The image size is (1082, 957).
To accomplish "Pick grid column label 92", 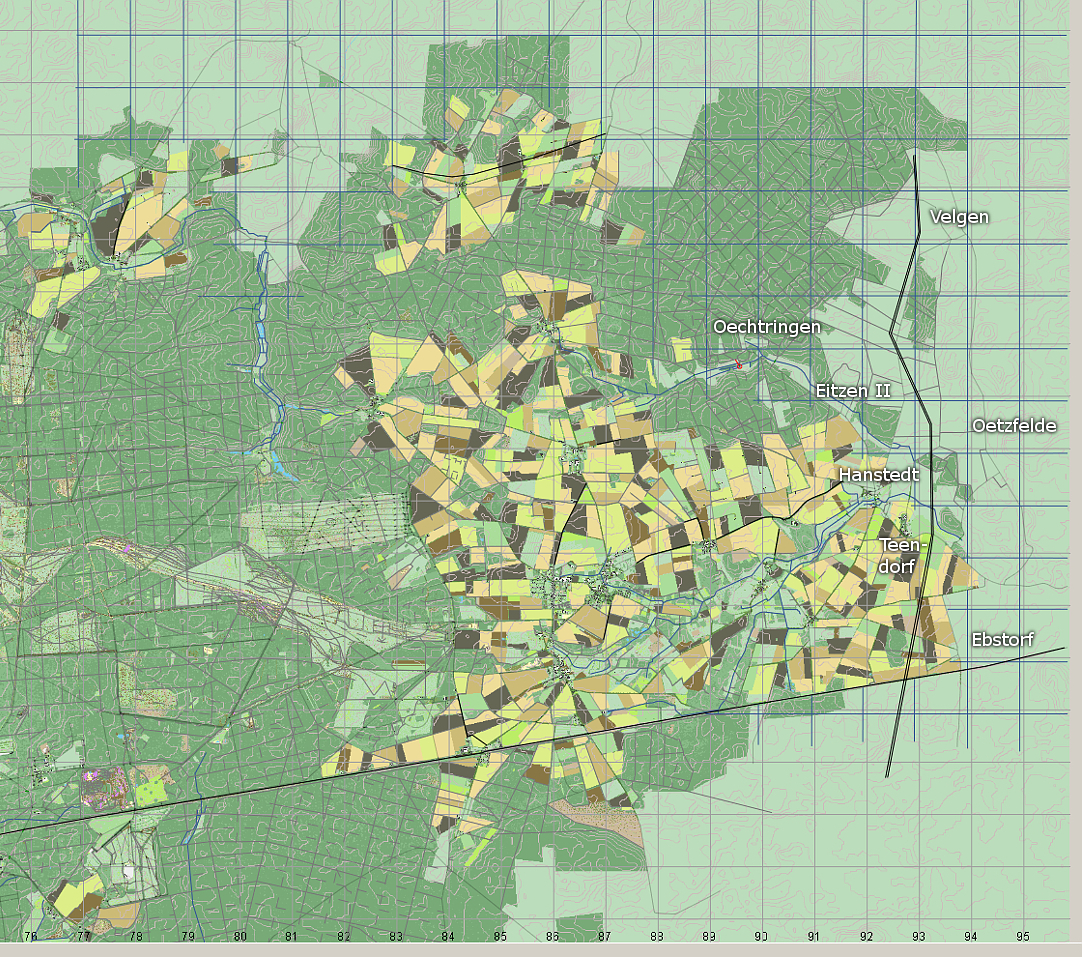I will (866, 937).
